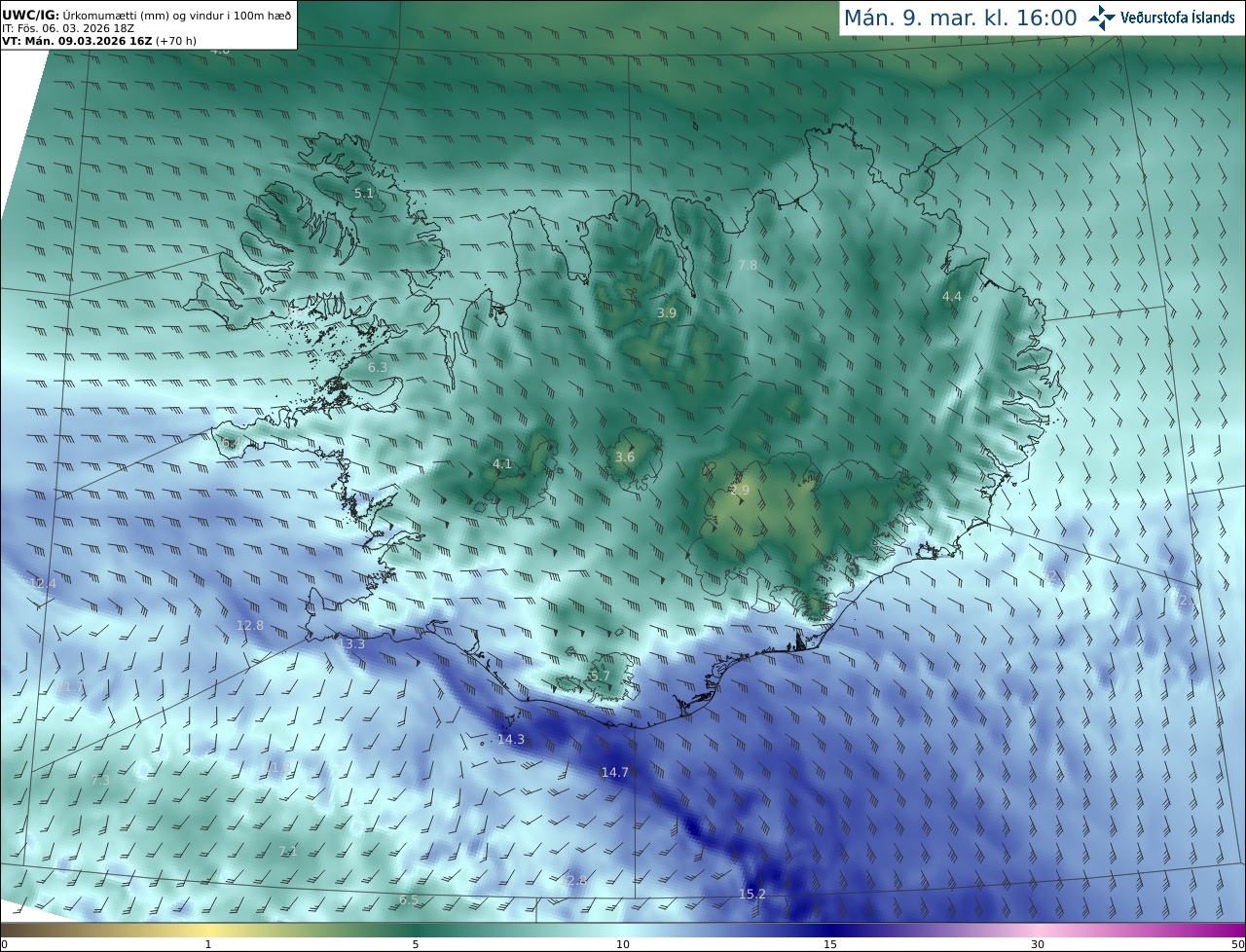Click the 3.6 value on the map
The width and height of the screenshot is (1246, 952).
point(625,457)
